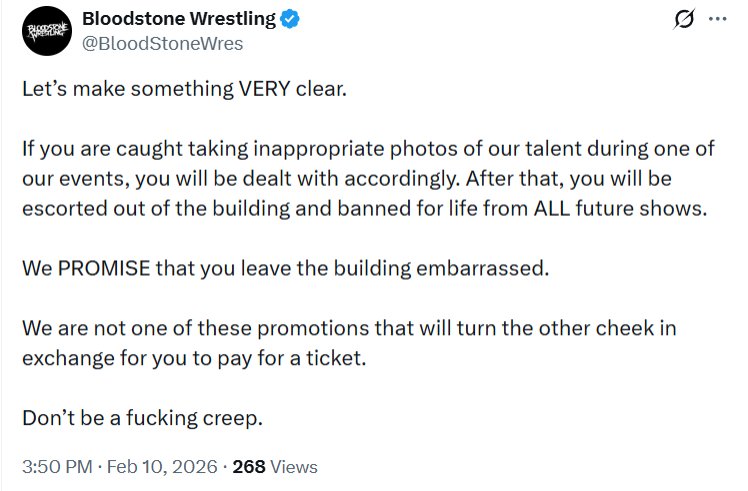
Task: Open the @BloodStoneWres handle link
Action: pos(162,44)
